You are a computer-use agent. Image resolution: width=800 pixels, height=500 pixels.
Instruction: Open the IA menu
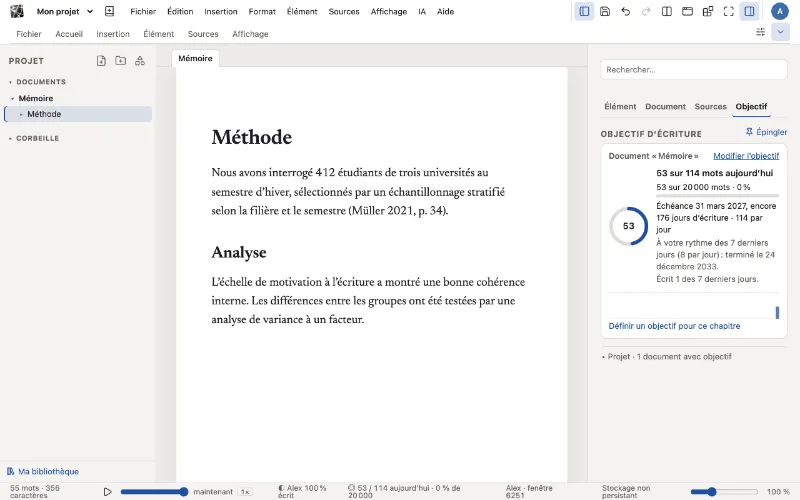click(x=422, y=11)
